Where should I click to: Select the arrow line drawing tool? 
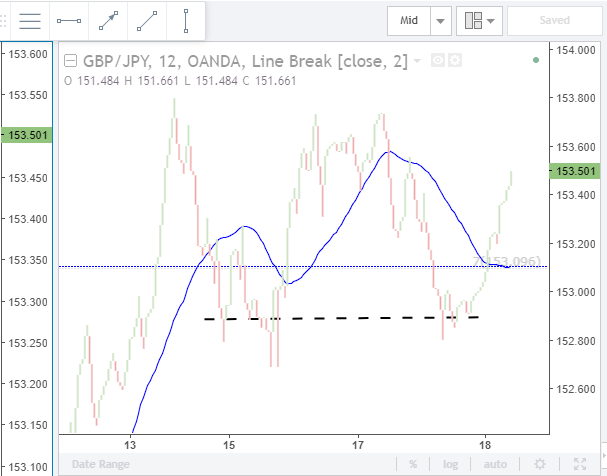click(108, 21)
